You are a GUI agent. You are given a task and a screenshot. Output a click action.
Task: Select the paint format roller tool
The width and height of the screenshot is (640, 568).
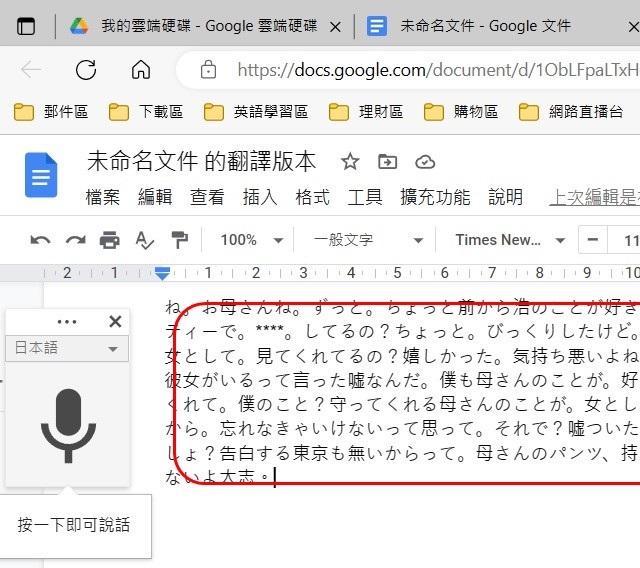pyautogui.click(x=179, y=240)
